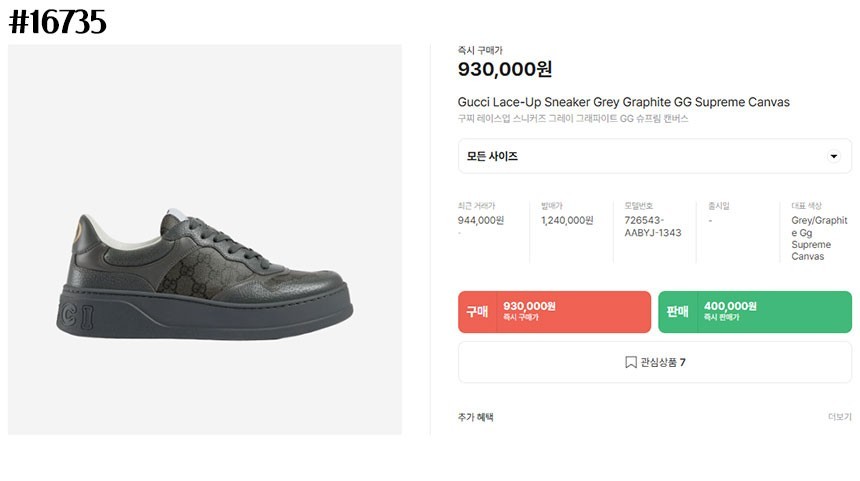Image resolution: width=860 pixels, height=481 pixels.
Task: Click the dropdown arrow in the size selector
Action: point(834,157)
